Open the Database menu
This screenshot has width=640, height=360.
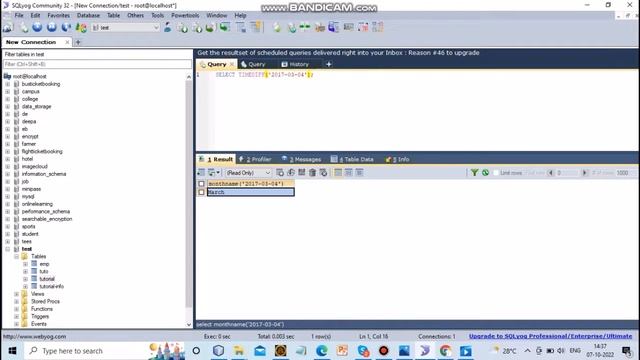click(88, 16)
